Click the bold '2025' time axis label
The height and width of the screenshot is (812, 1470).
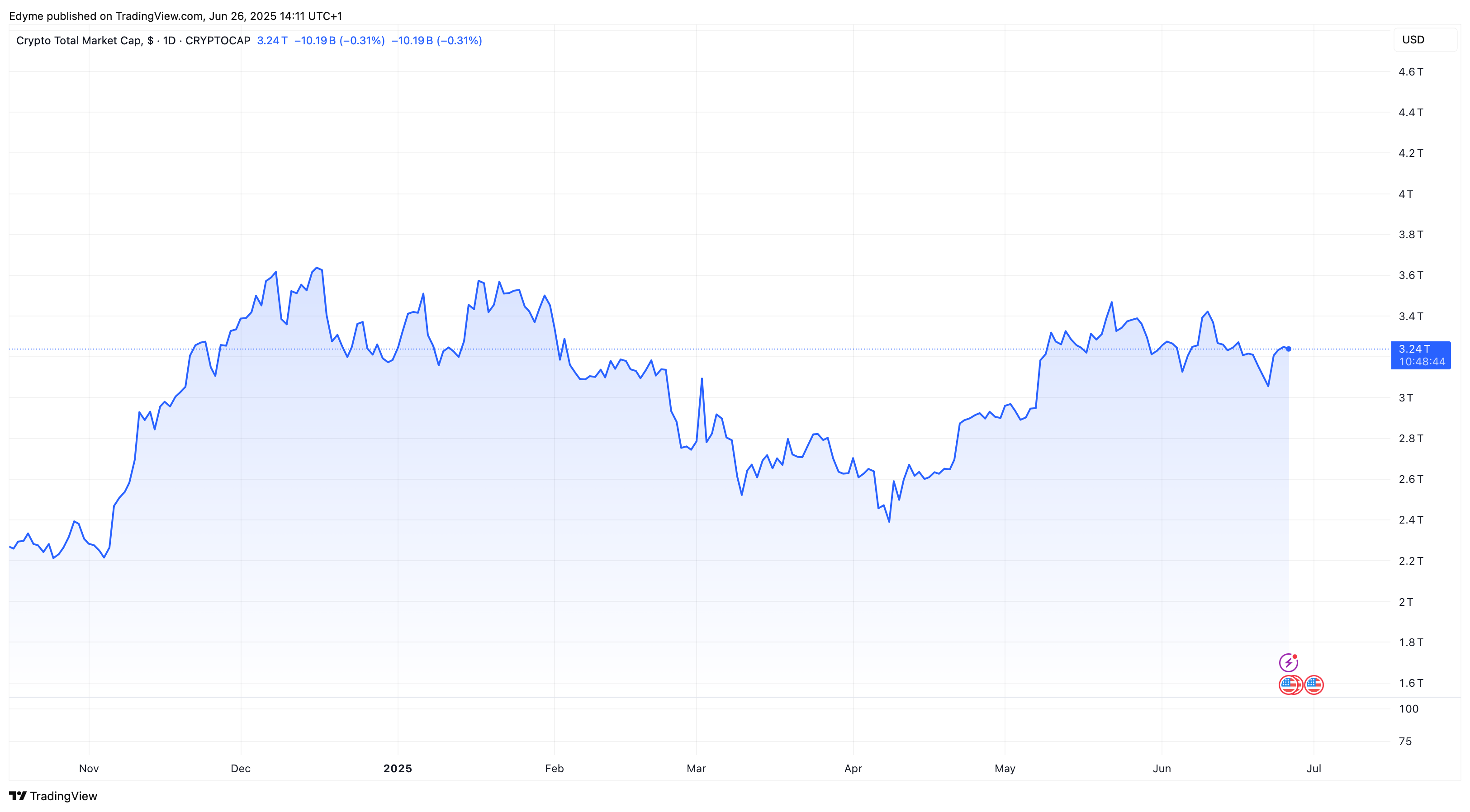click(398, 769)
